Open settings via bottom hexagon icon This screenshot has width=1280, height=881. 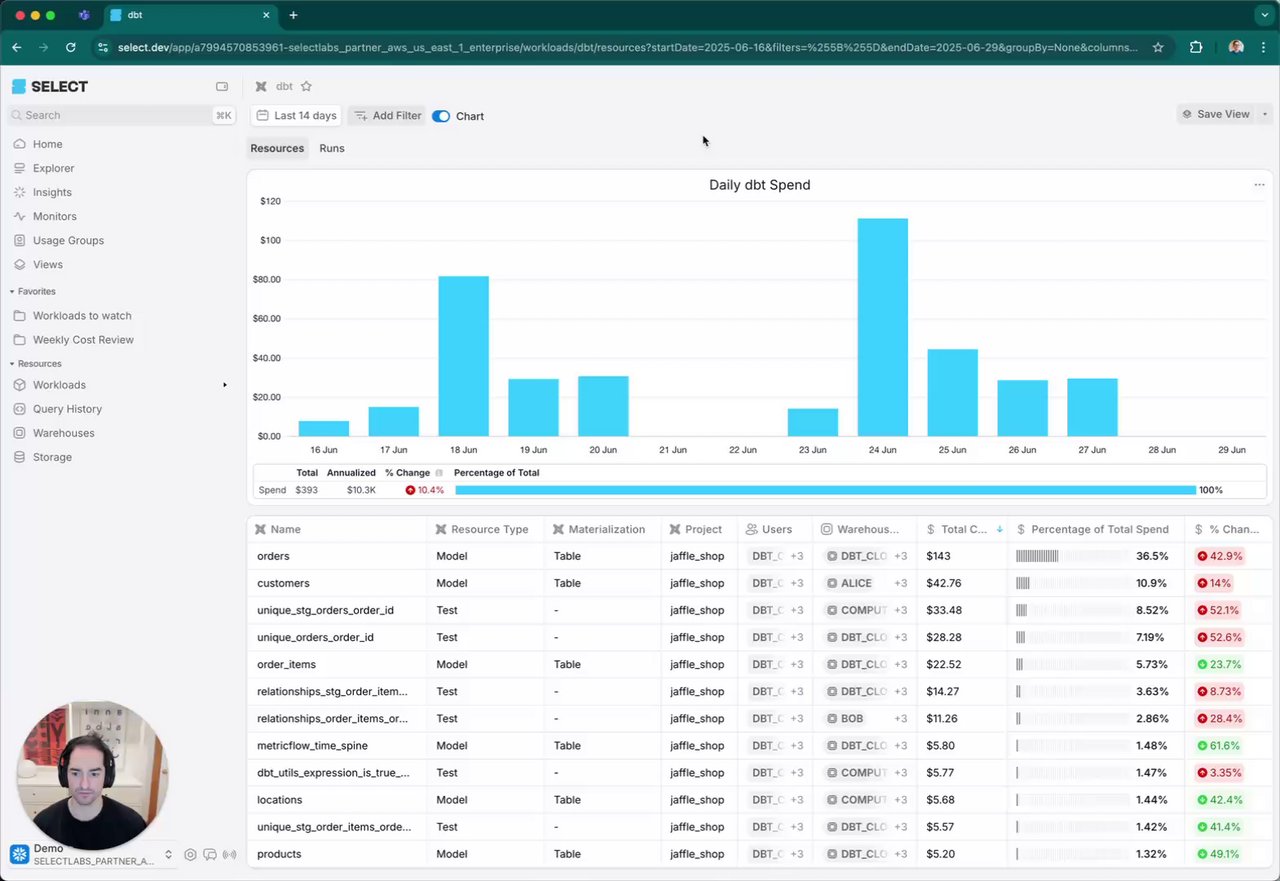[190, 855]
